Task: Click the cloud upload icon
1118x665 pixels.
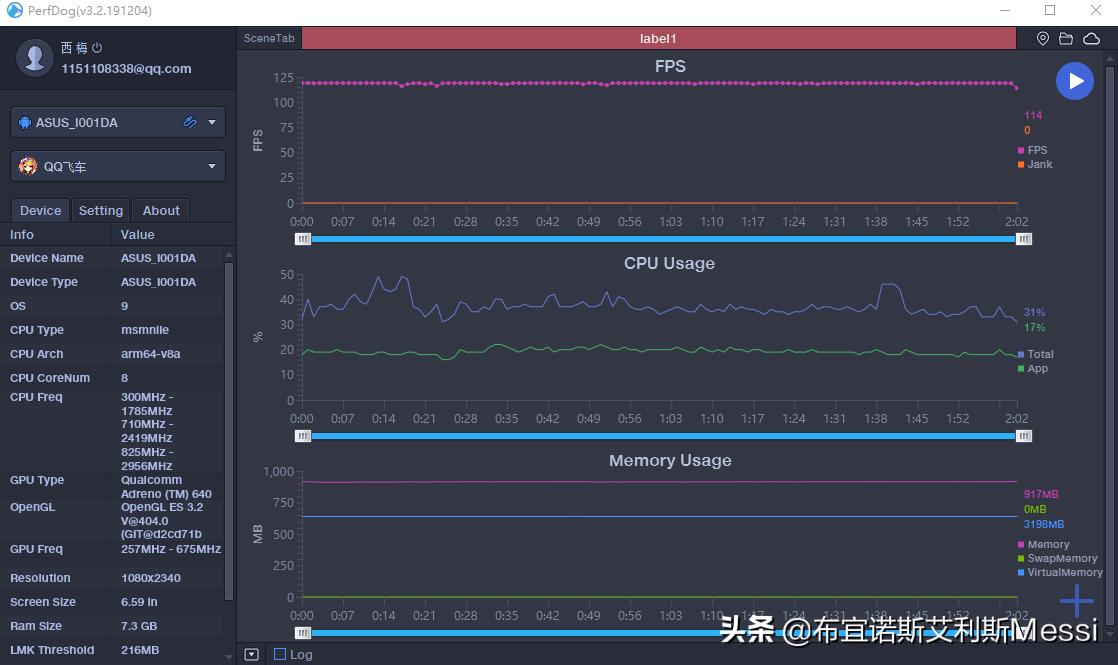Action: click(1089, 38)
